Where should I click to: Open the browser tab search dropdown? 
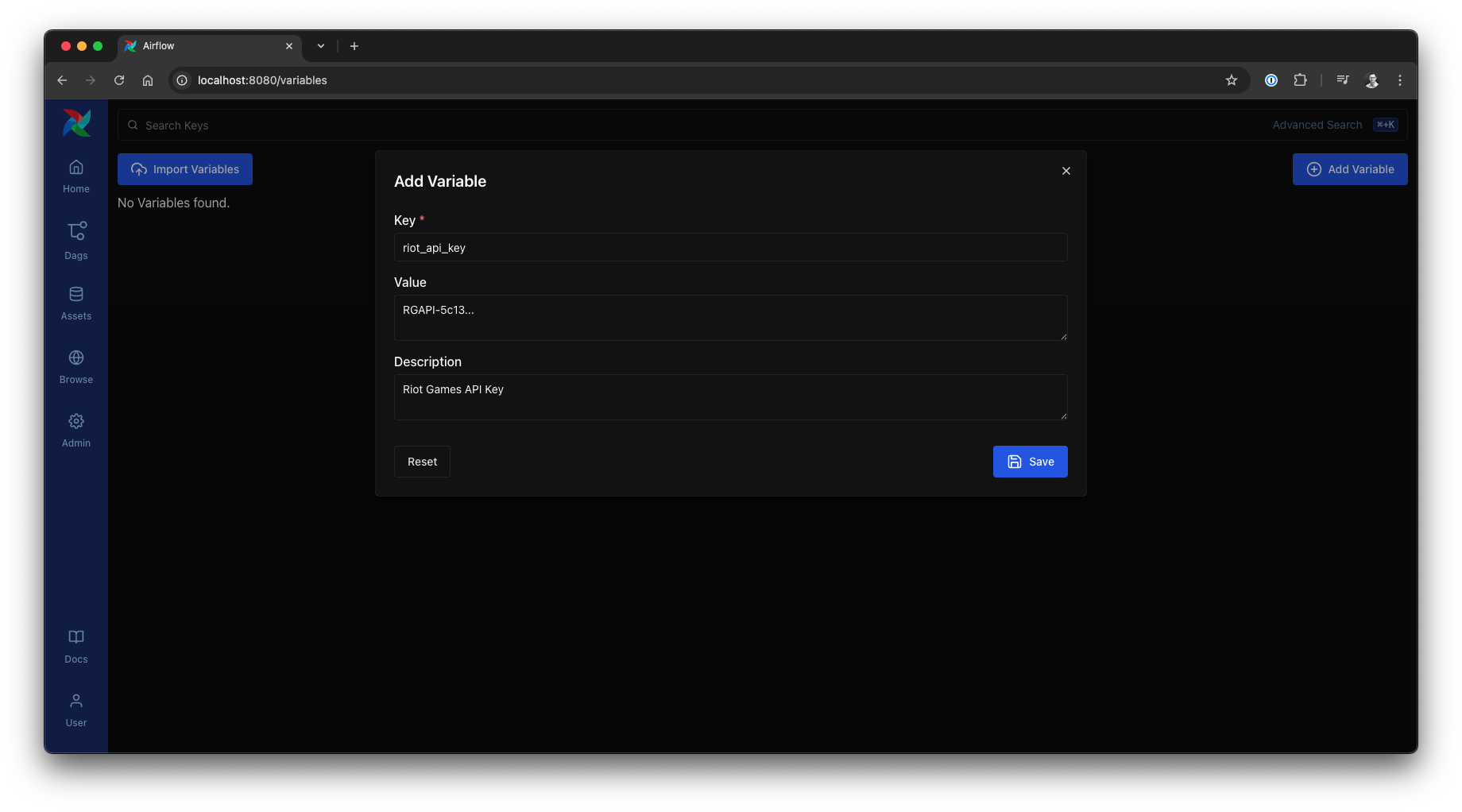click(x=320, y=46)
